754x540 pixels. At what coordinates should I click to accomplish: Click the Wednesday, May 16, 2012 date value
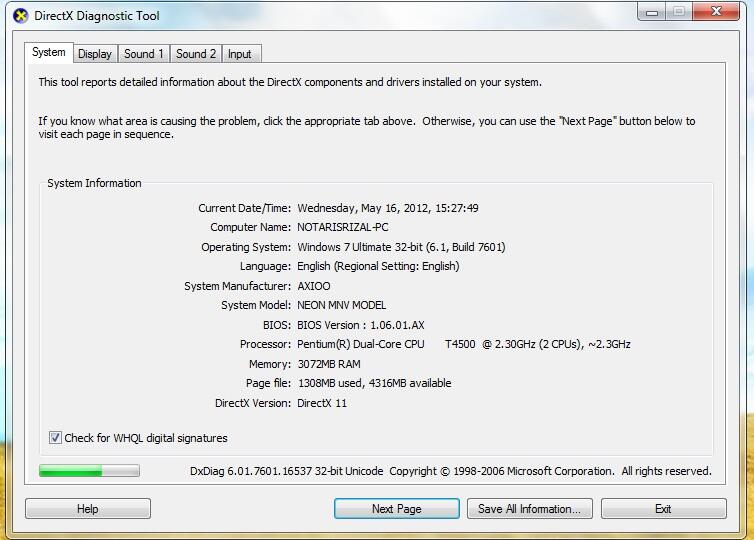click(388, 208)
